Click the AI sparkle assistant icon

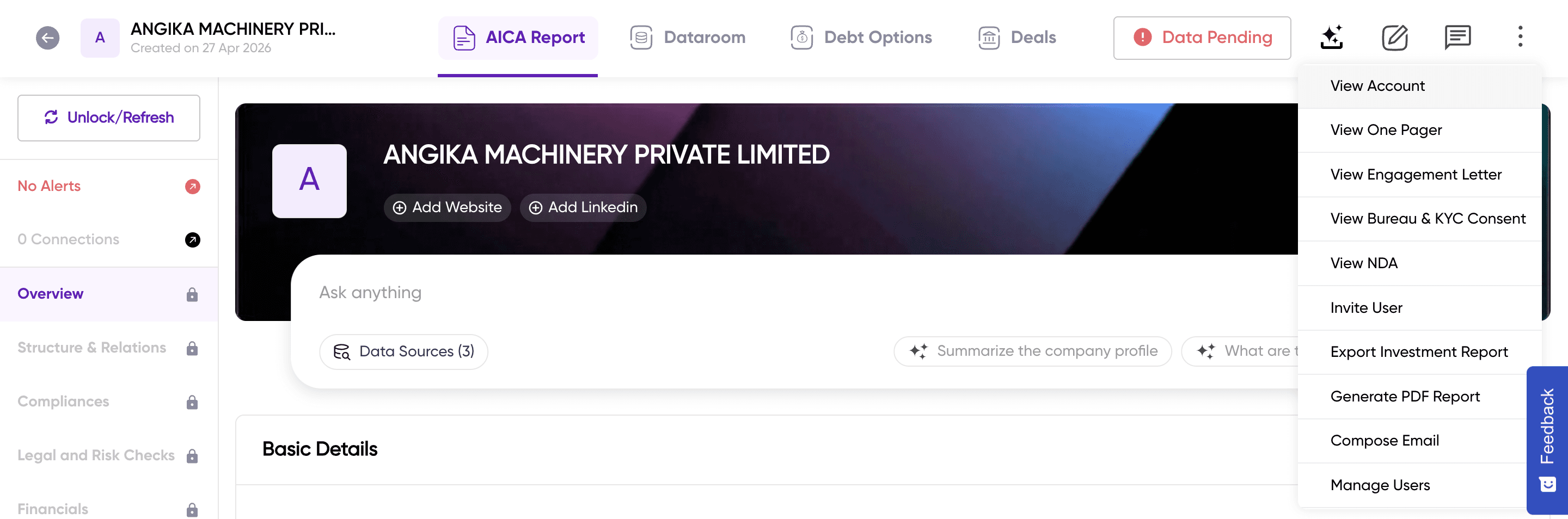[x=1332, y=37]
